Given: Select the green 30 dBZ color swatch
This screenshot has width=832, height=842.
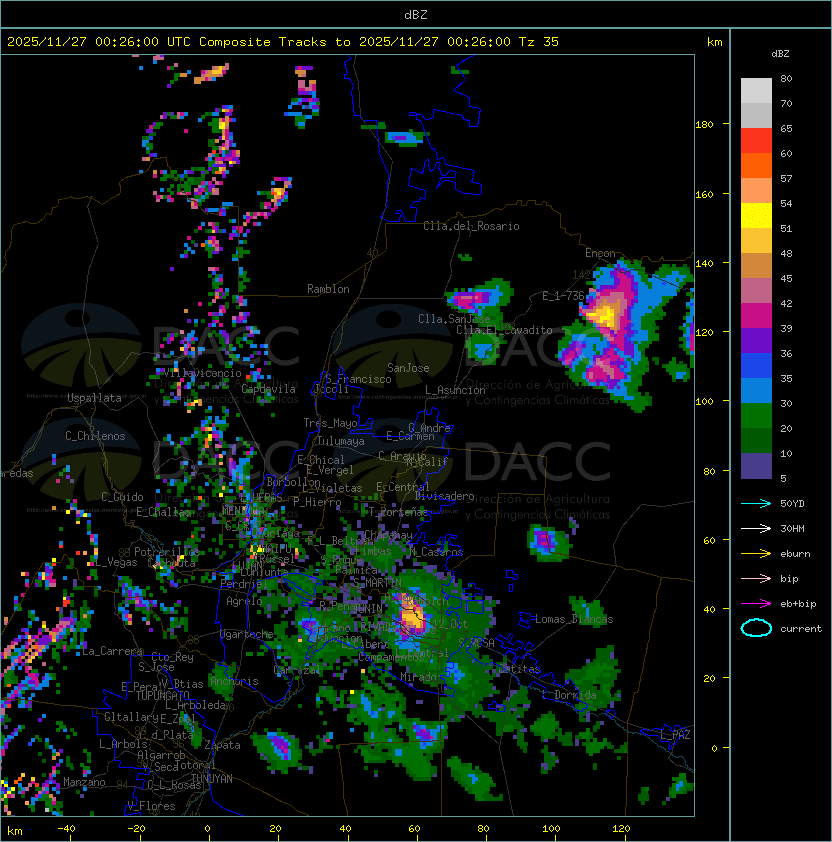Looking at the screenshot, I should click(x=756, y=416).
